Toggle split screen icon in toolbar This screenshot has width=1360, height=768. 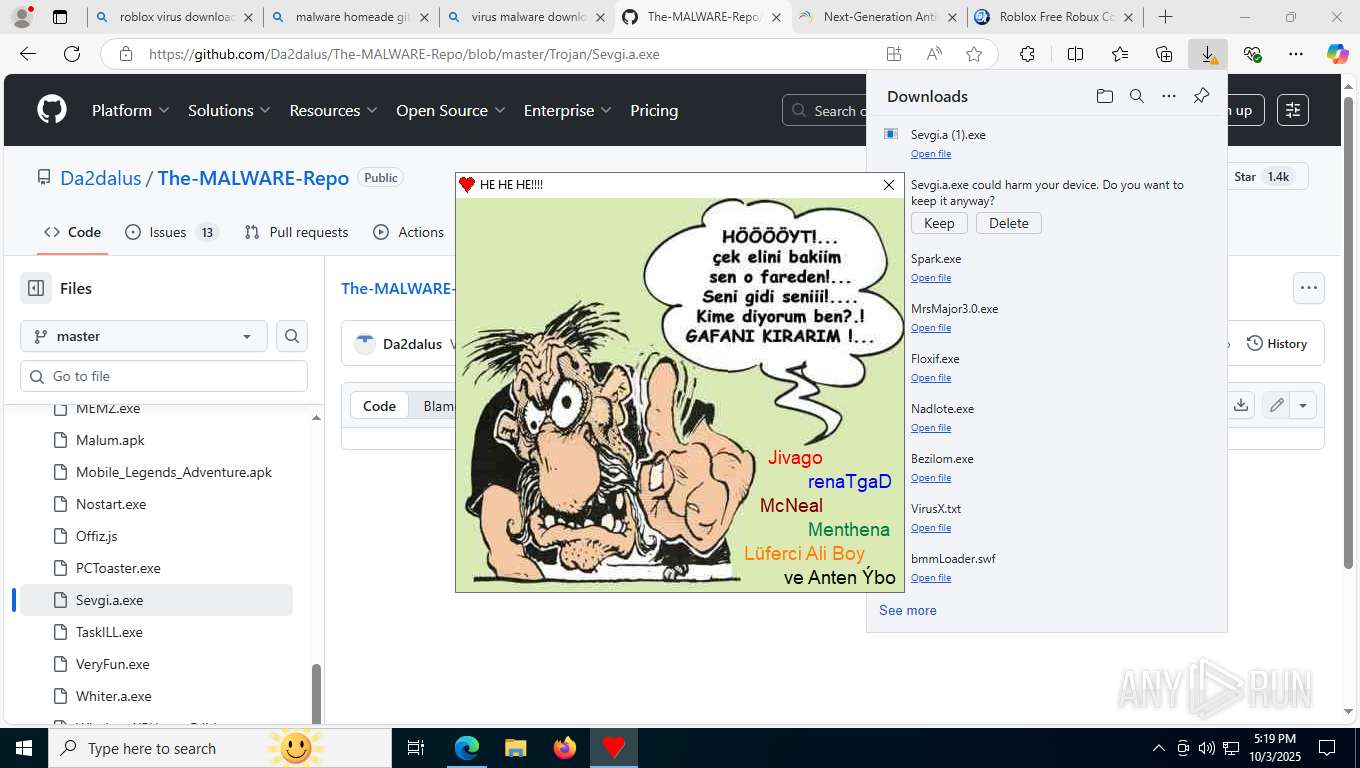1075,54
